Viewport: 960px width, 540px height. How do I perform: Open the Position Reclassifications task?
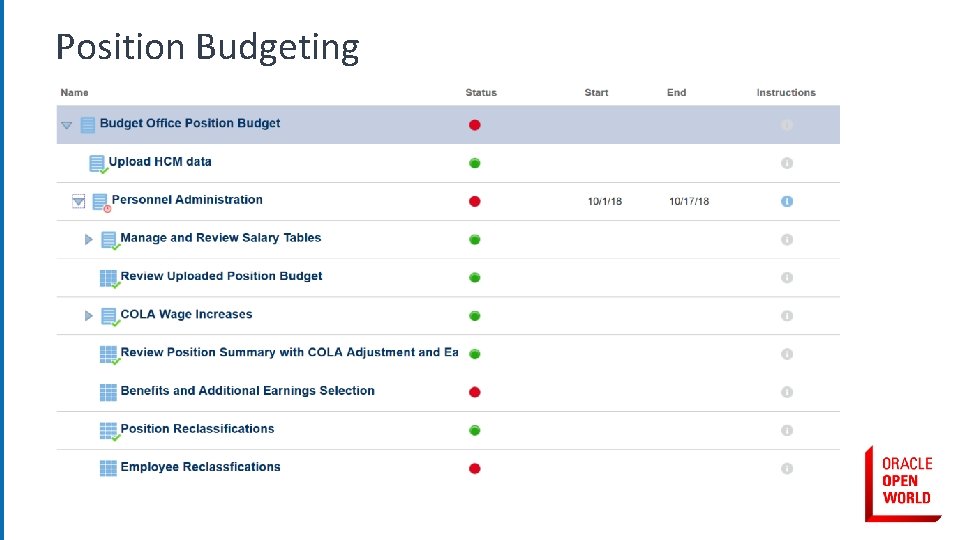coord(197,429)
